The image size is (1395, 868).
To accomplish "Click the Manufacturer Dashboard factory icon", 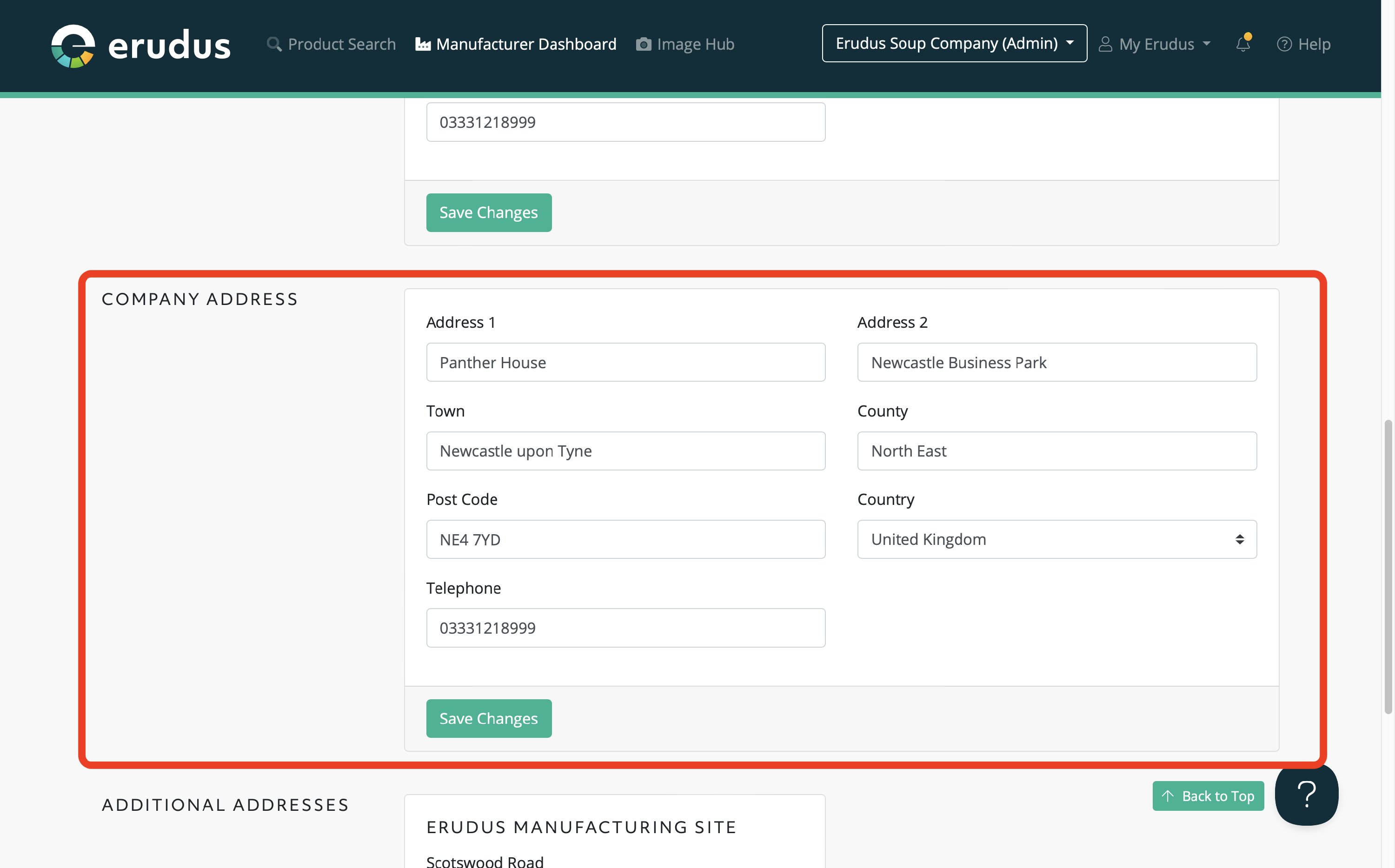I will pos(423,44).
